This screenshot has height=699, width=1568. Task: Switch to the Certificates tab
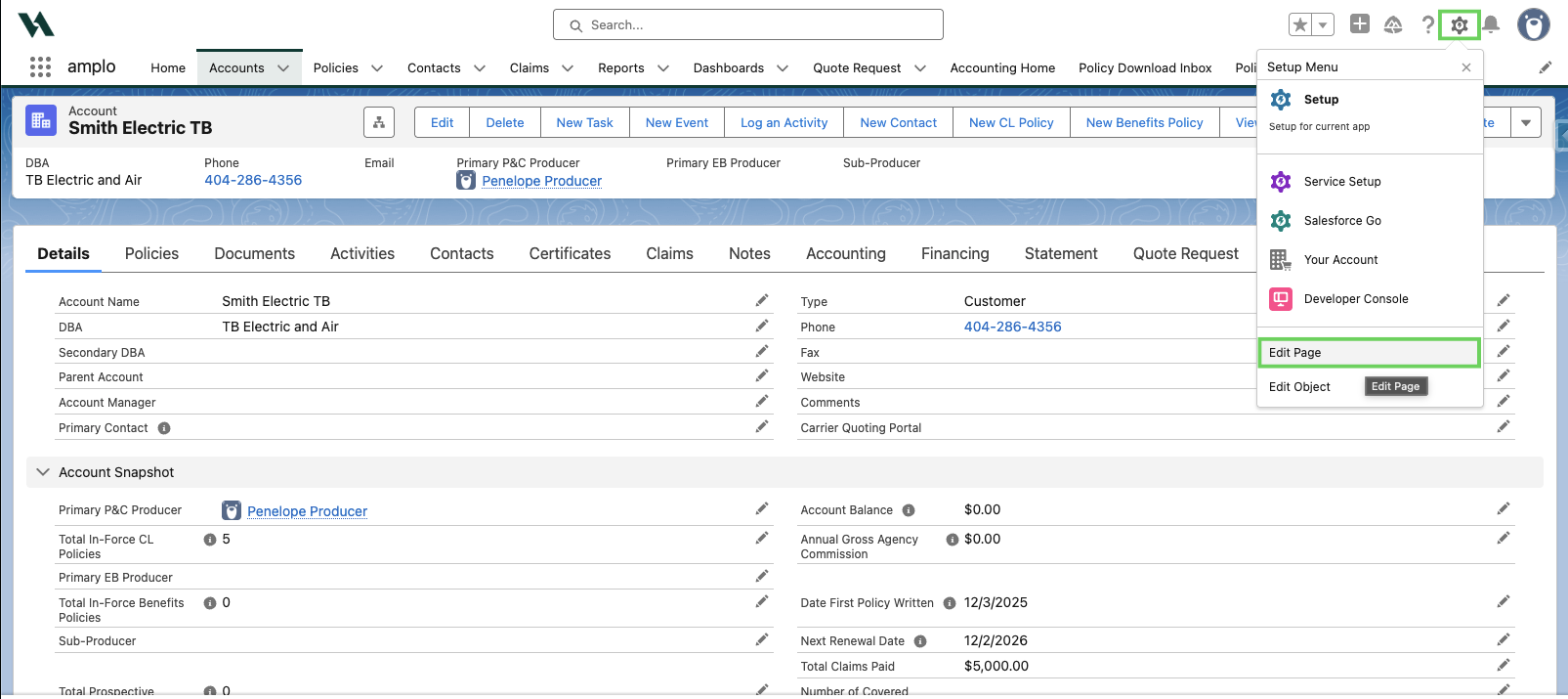click(570, 254)
